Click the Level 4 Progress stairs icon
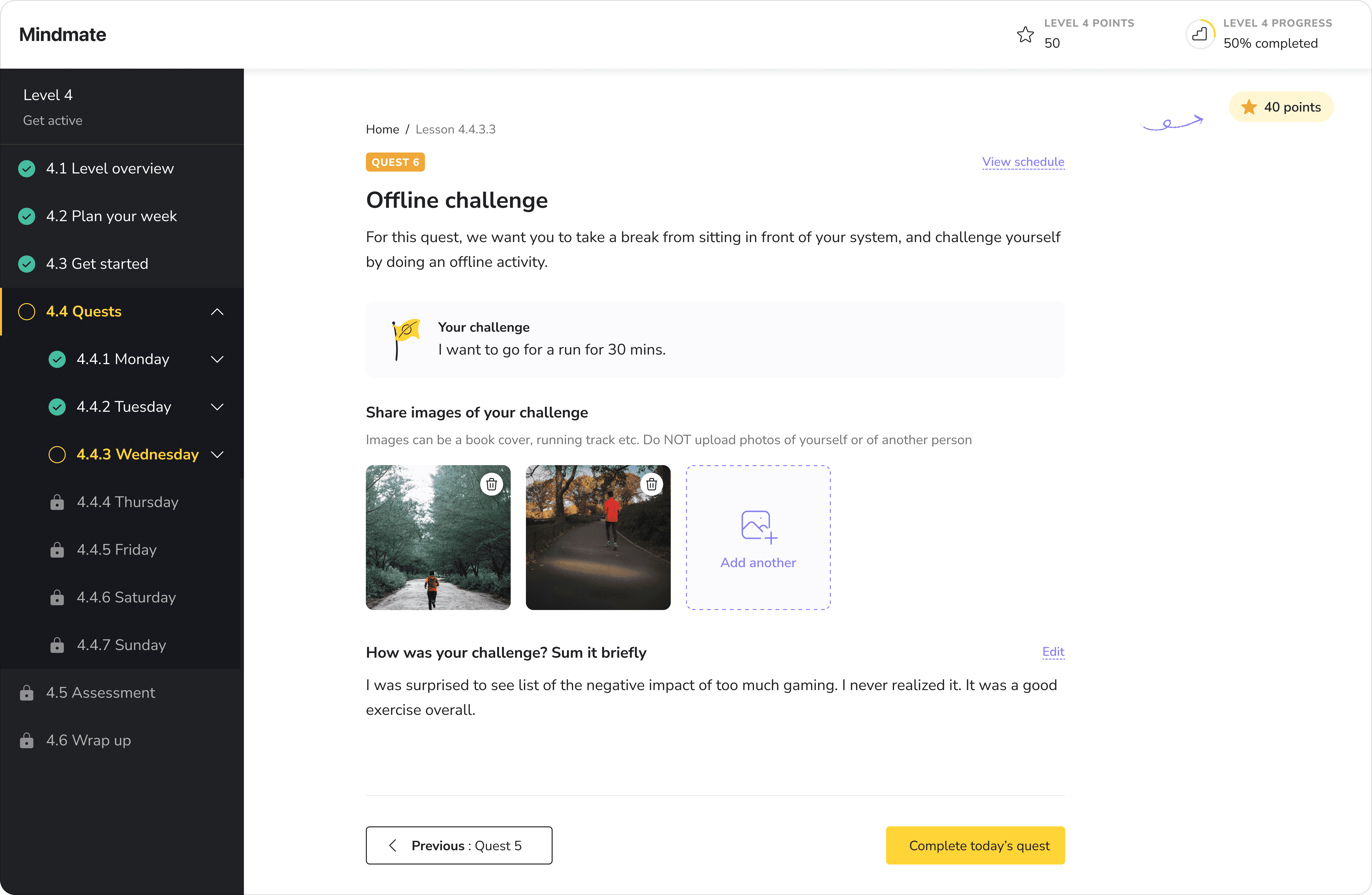The image size is (1372, 895). [1200, 34]
